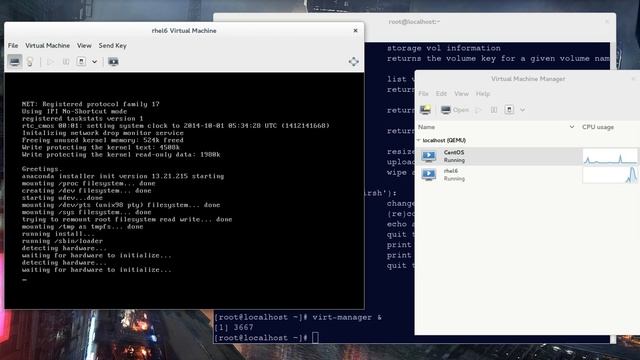Click Open button in Virtual Machine Manager
This screenshot has height=360, width=640.
[455, 110]
